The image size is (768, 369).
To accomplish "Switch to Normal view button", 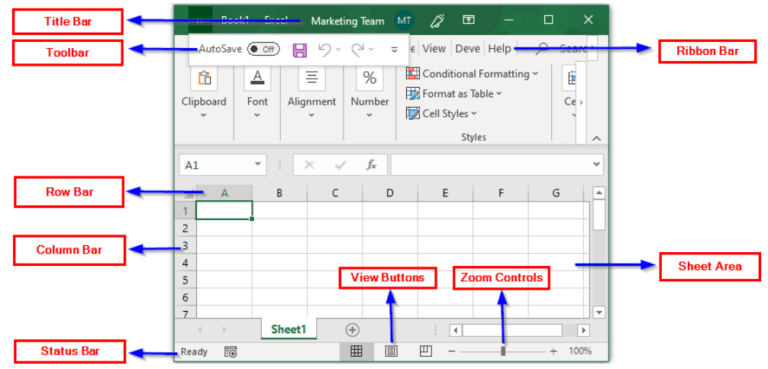I will [x=356, y=351].
